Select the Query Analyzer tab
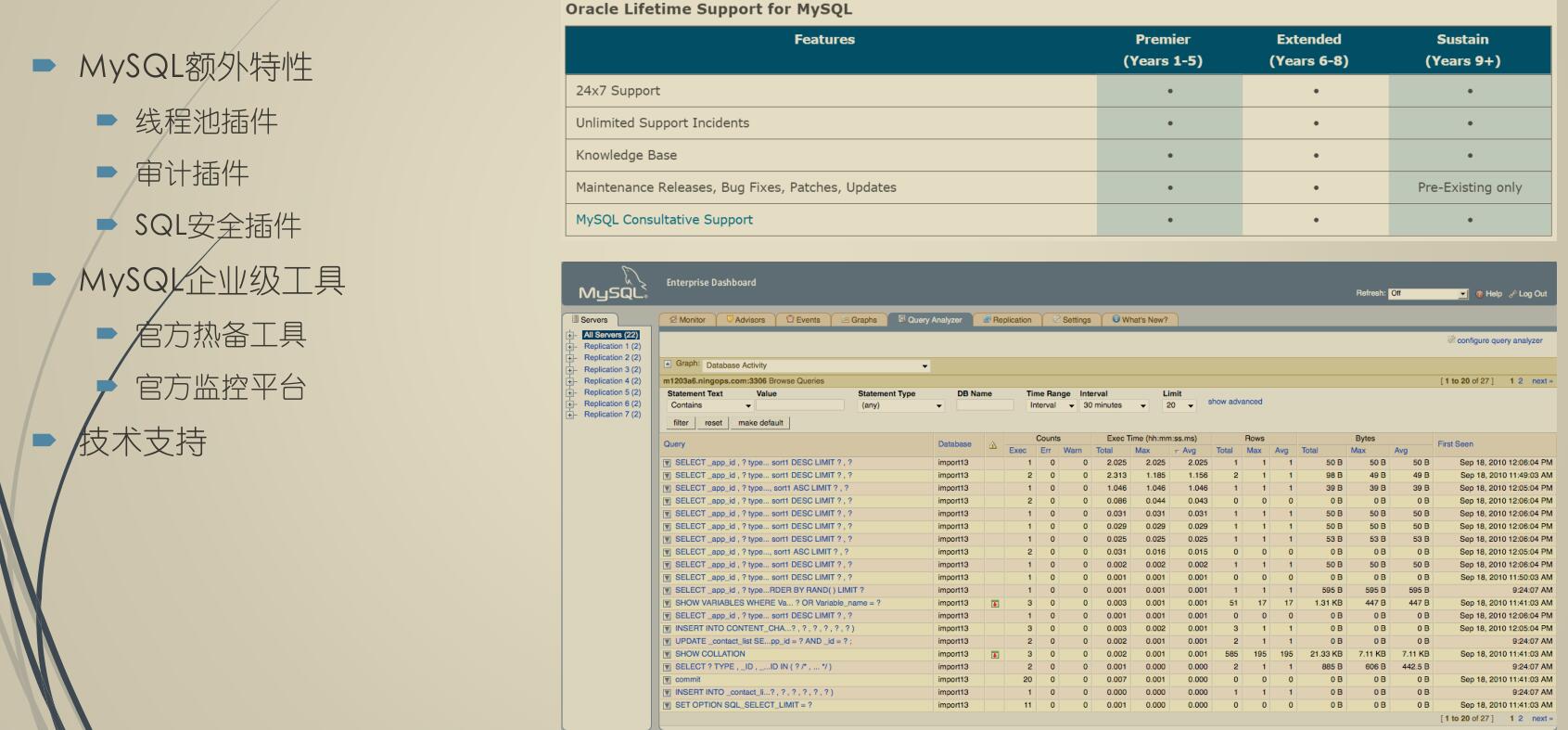 (930, 320)
